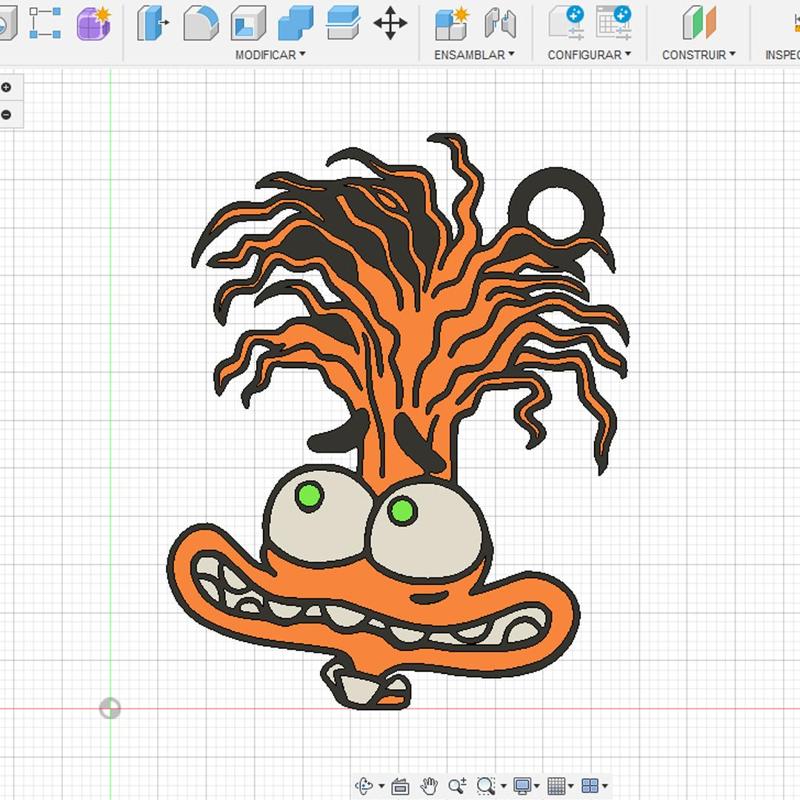Expand the Display Settings dropdown arrow
Viewport: 800px width, 800px height.
pos(537,786)
